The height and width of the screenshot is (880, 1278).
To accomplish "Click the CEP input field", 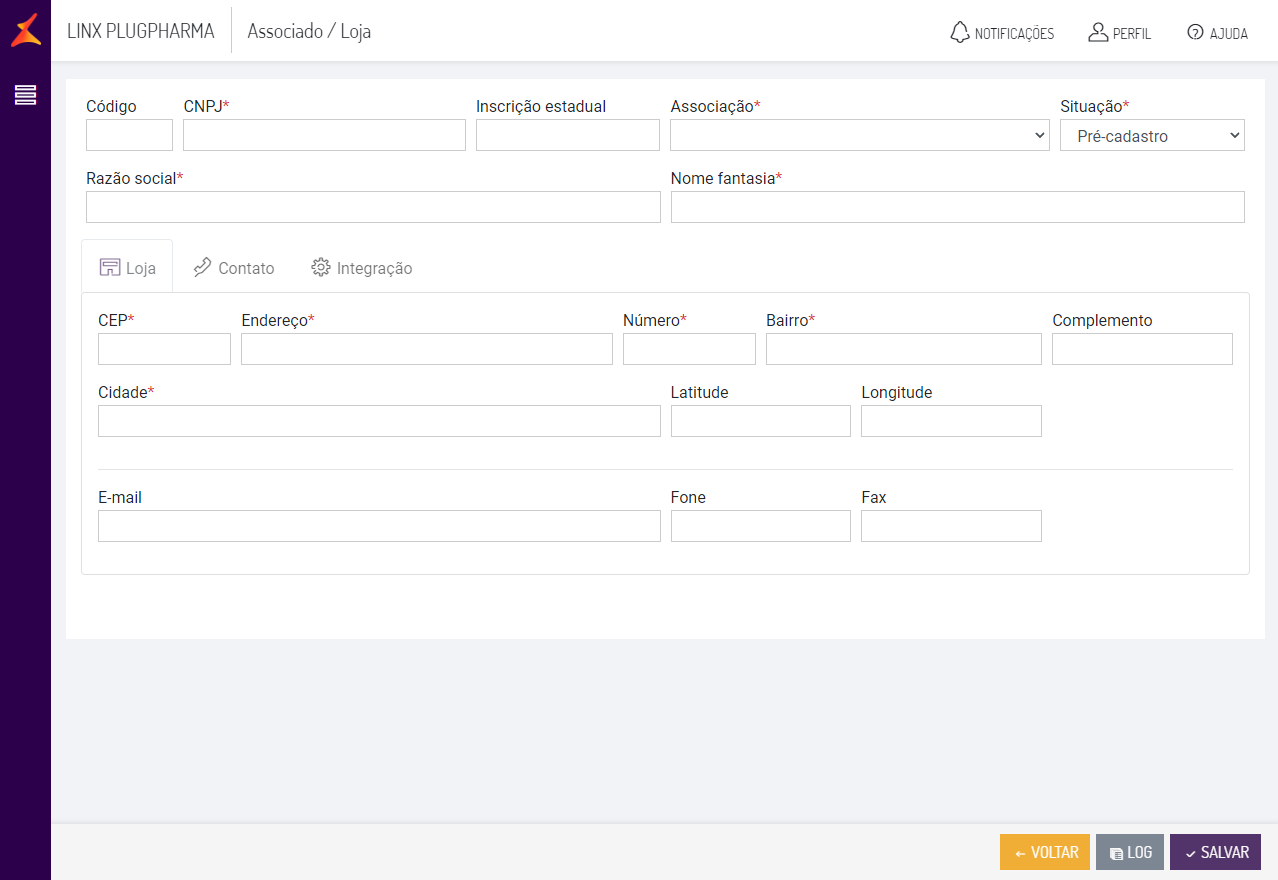I will pos(164,349).
